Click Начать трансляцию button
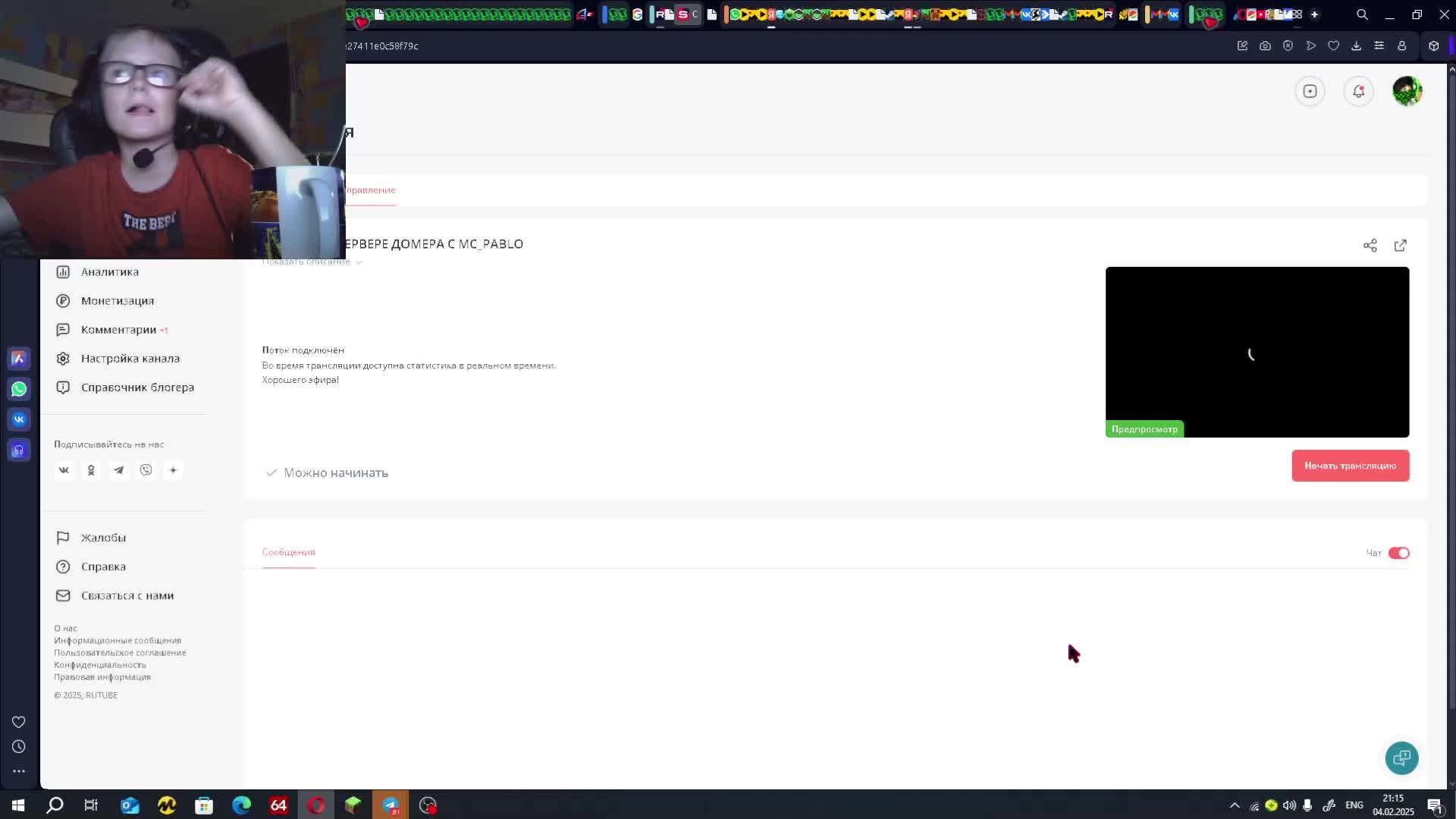 pos(1350,466)
